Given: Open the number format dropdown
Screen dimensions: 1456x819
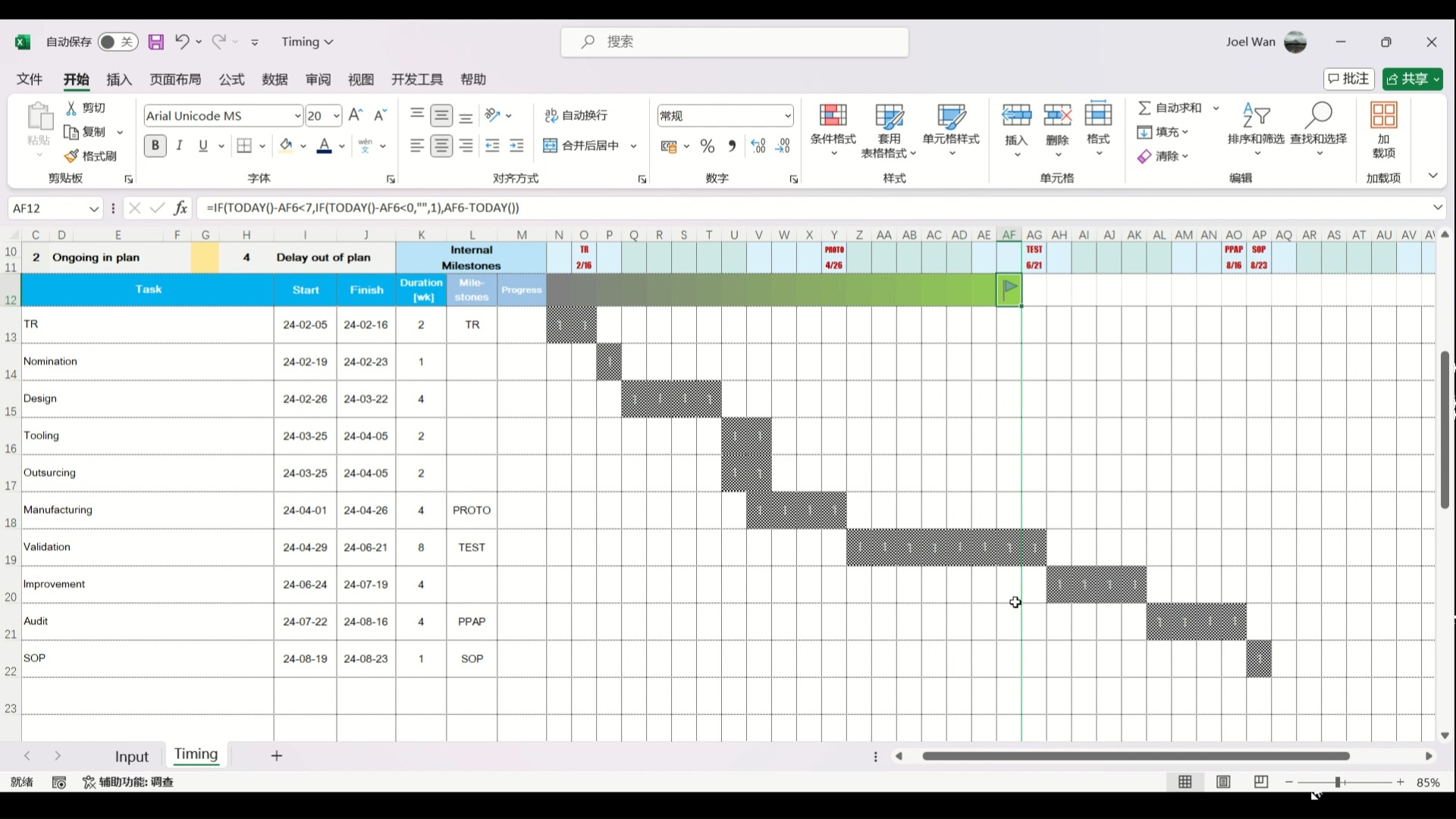Looking at the screenshot, I should point(787,116).
